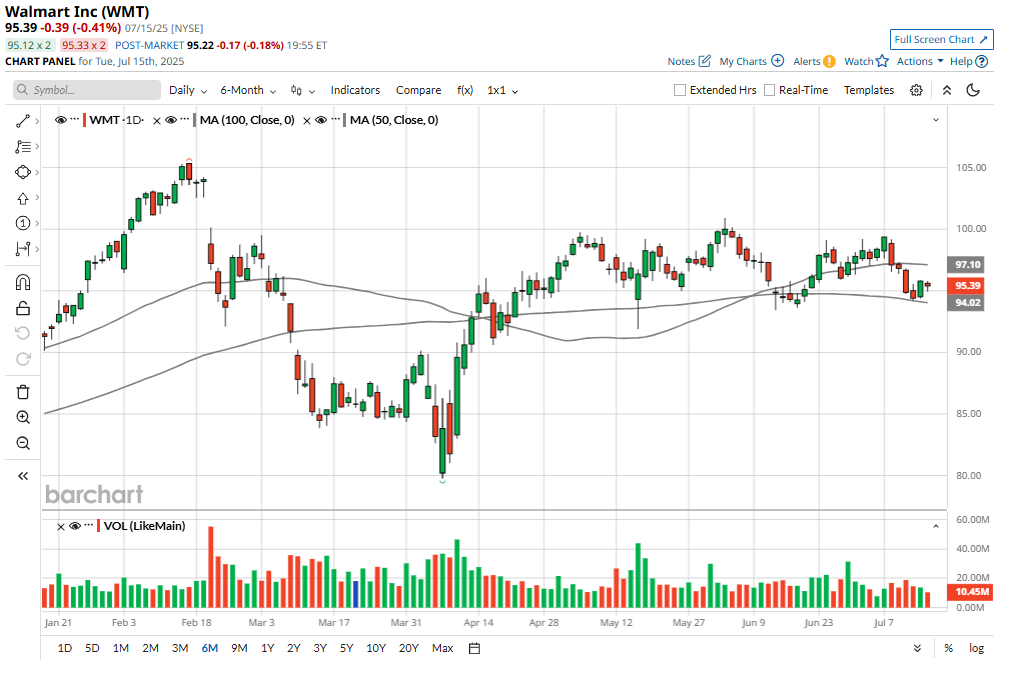
Task: Open more options for WMT series
Action: click(x=75, y=119)
